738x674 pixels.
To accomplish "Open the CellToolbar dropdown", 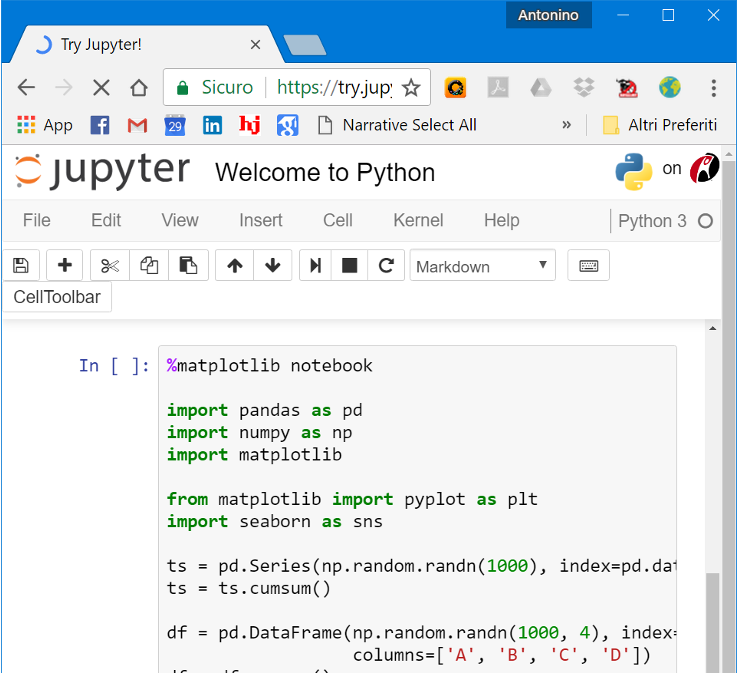I will coord(57,297).
